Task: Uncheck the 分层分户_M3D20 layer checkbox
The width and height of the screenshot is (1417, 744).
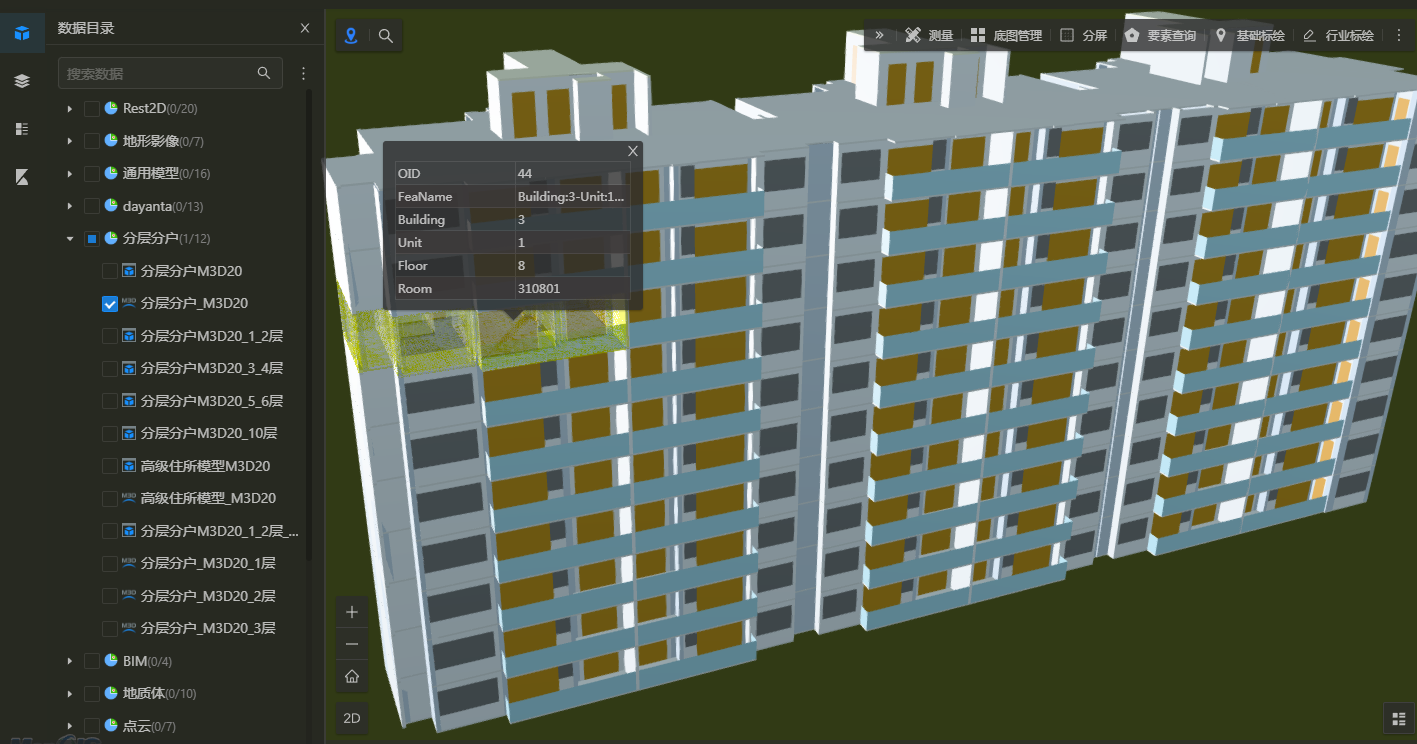Action: pyautogui.click(x=110, y=303)
